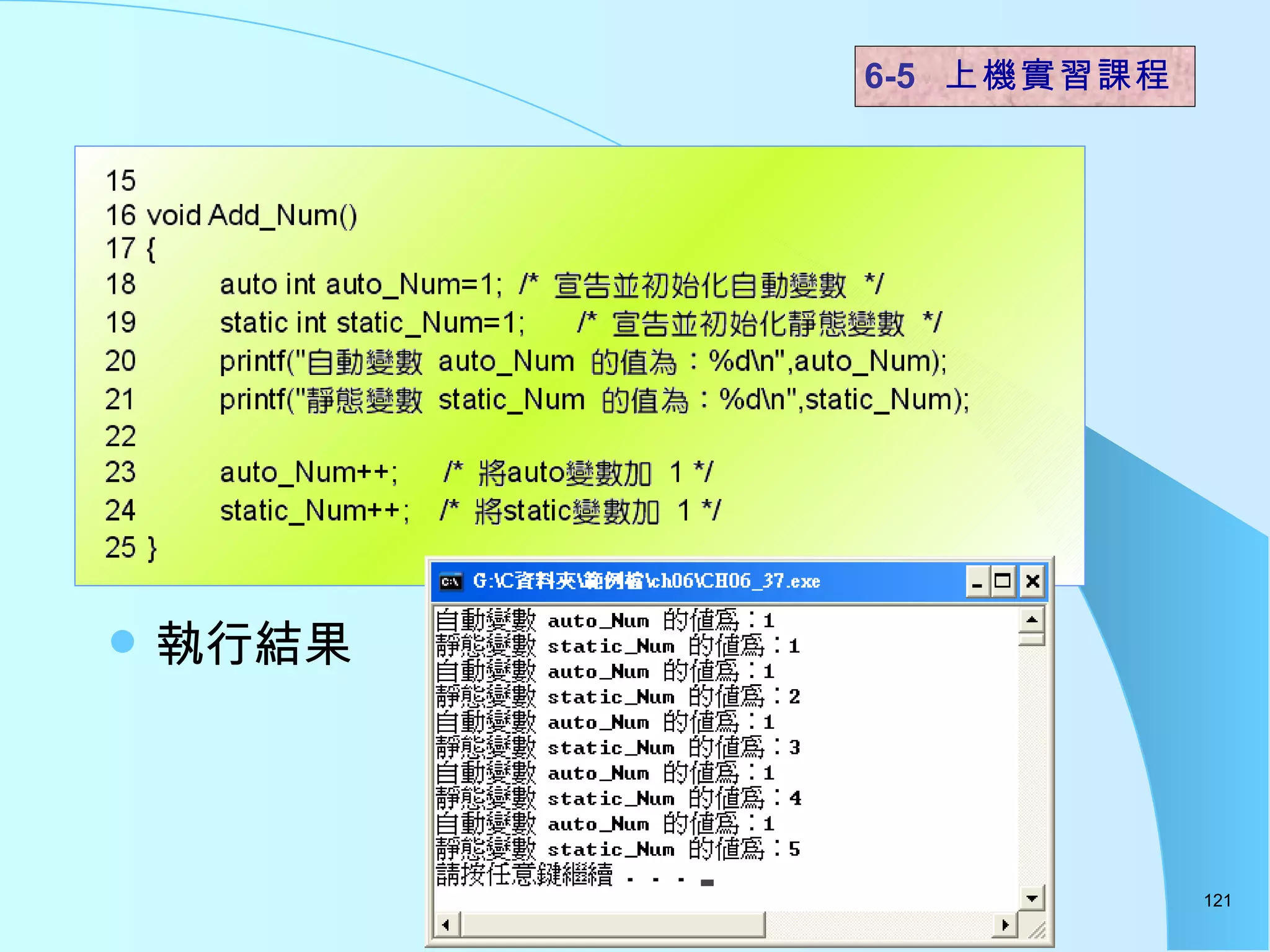Click the console window resize grip

click(1036, 929)
